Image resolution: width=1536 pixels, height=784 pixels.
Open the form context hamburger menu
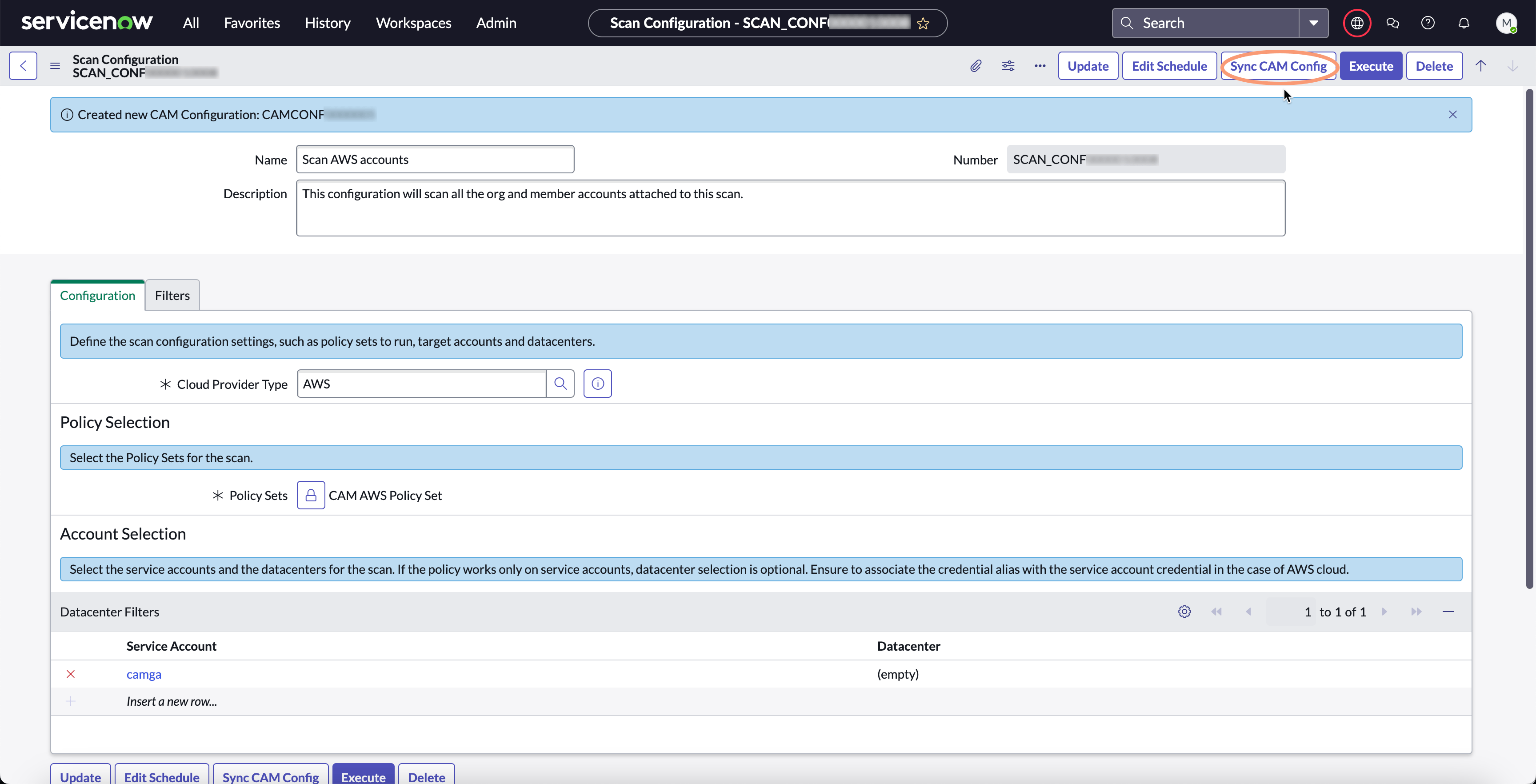click(55, 66)
